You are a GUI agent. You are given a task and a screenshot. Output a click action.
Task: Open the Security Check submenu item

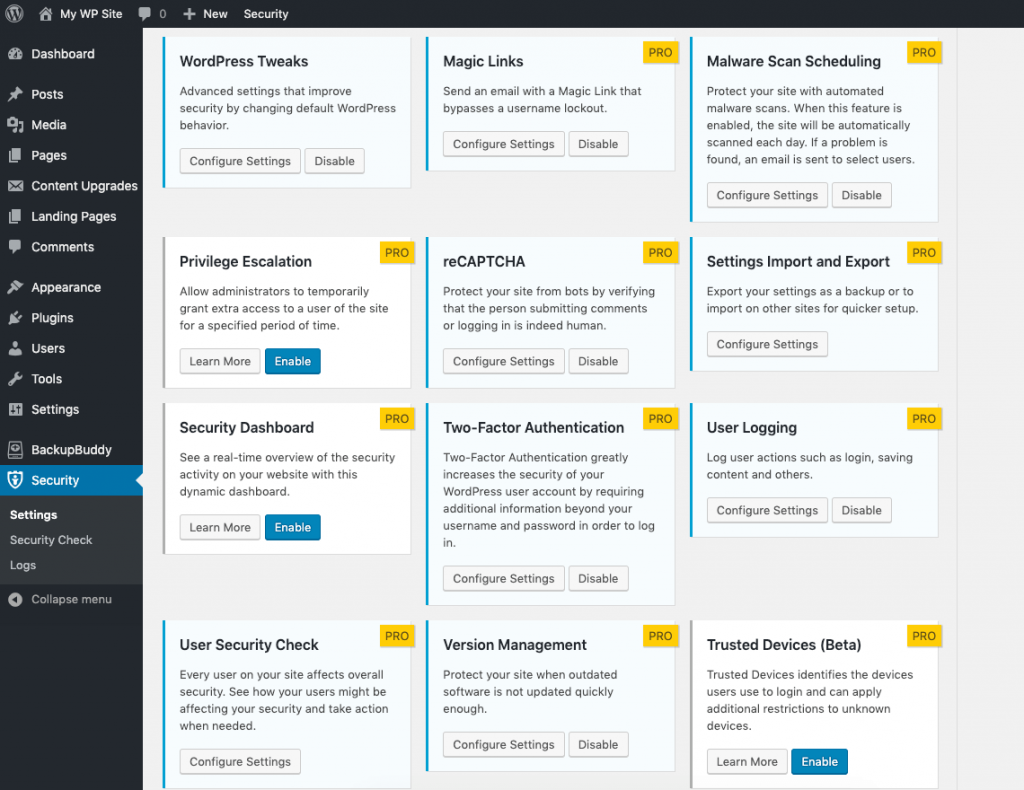(x=51, y=540)
